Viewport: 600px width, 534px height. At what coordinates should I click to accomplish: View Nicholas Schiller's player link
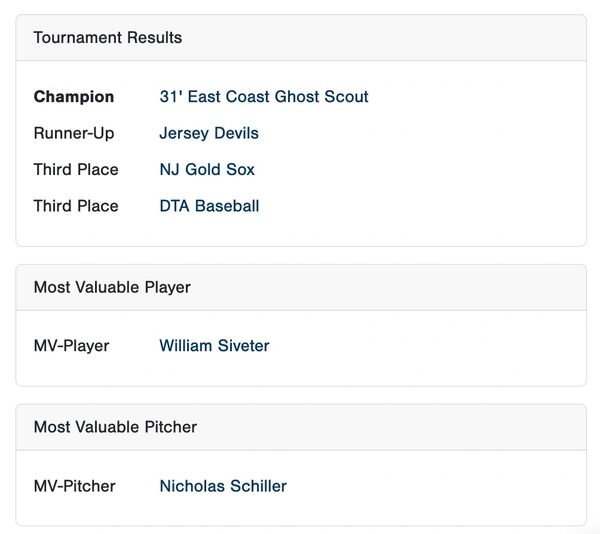click(x=222, y=486)
